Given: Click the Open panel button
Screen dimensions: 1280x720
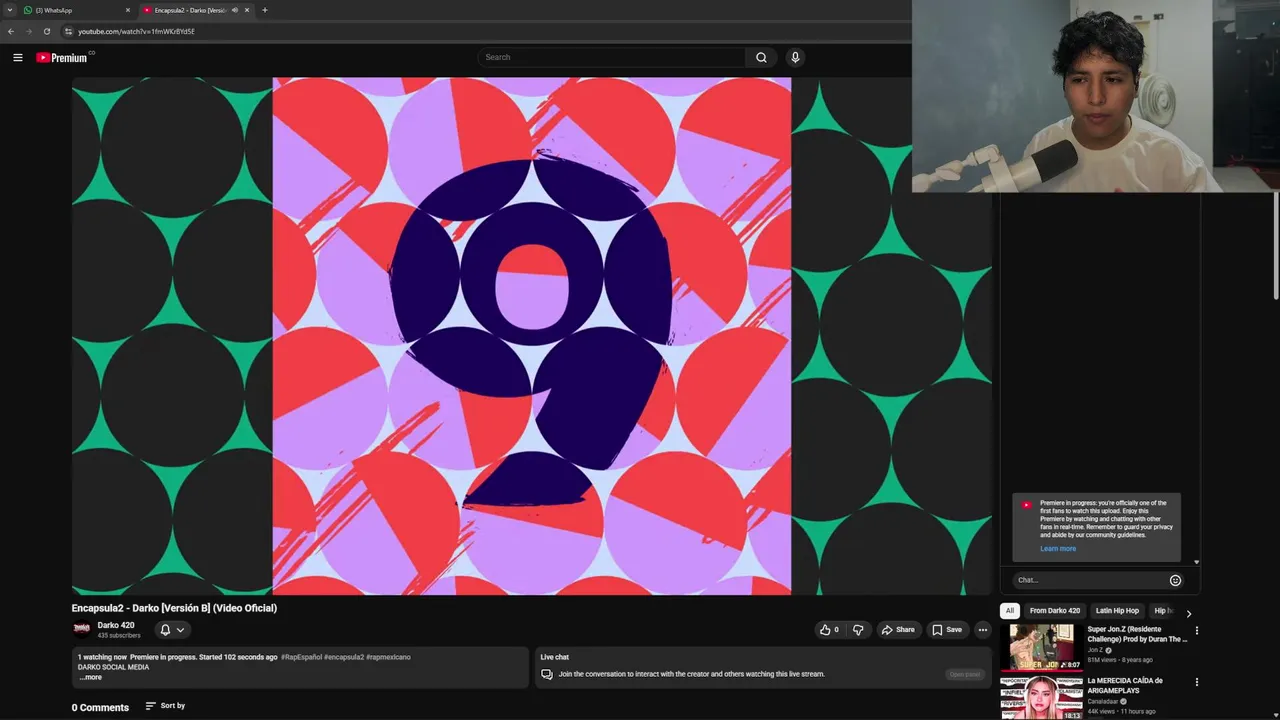Looking at the screenshot, I should click(x=965, y=674).
